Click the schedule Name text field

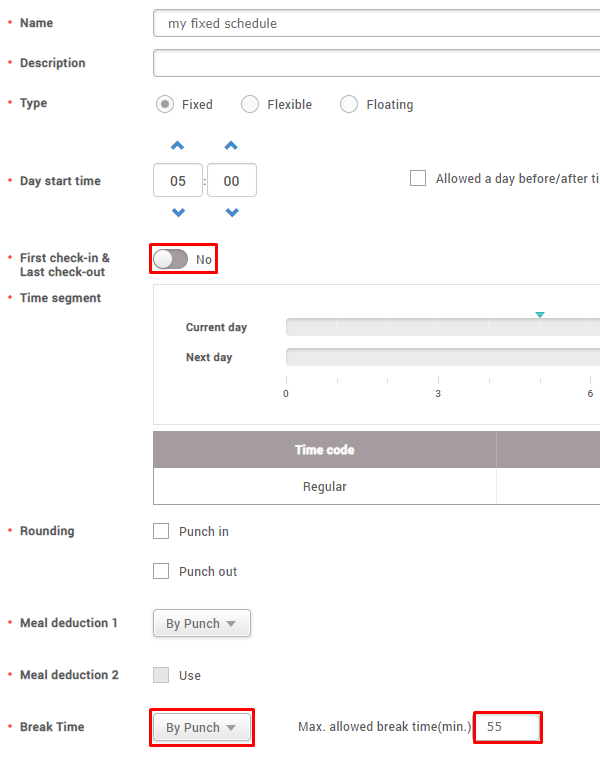(x=376, y=23)
